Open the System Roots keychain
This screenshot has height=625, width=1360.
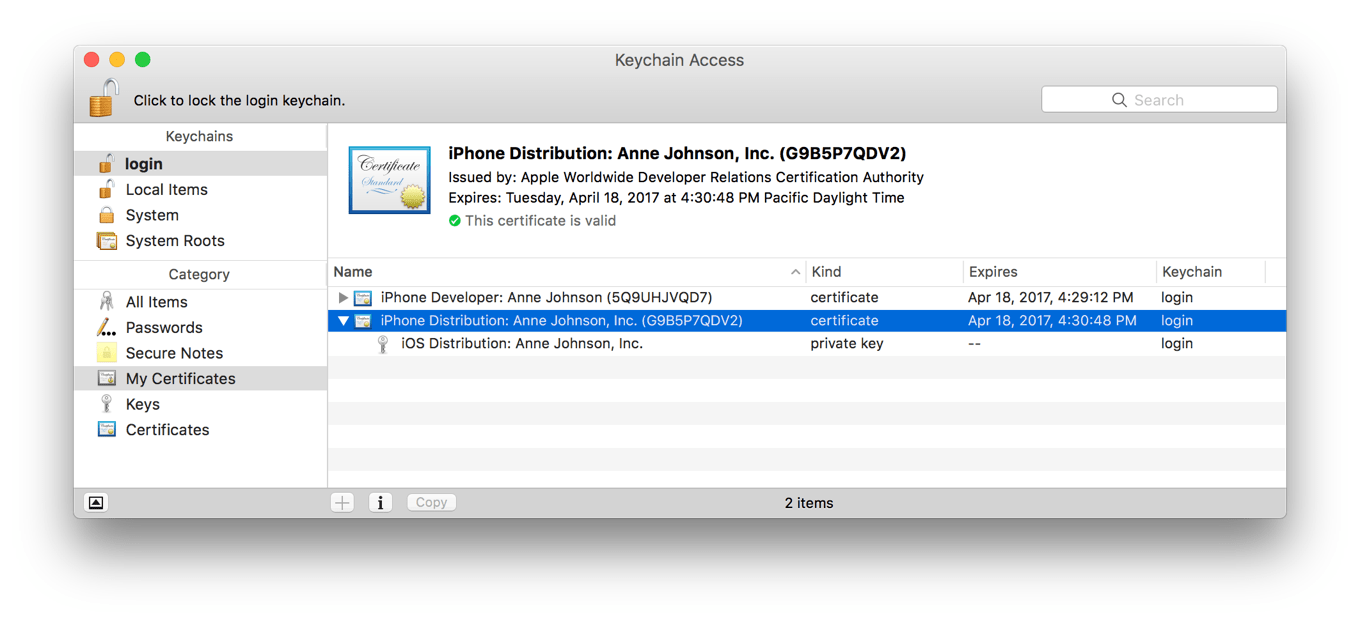tap(174, 241)
